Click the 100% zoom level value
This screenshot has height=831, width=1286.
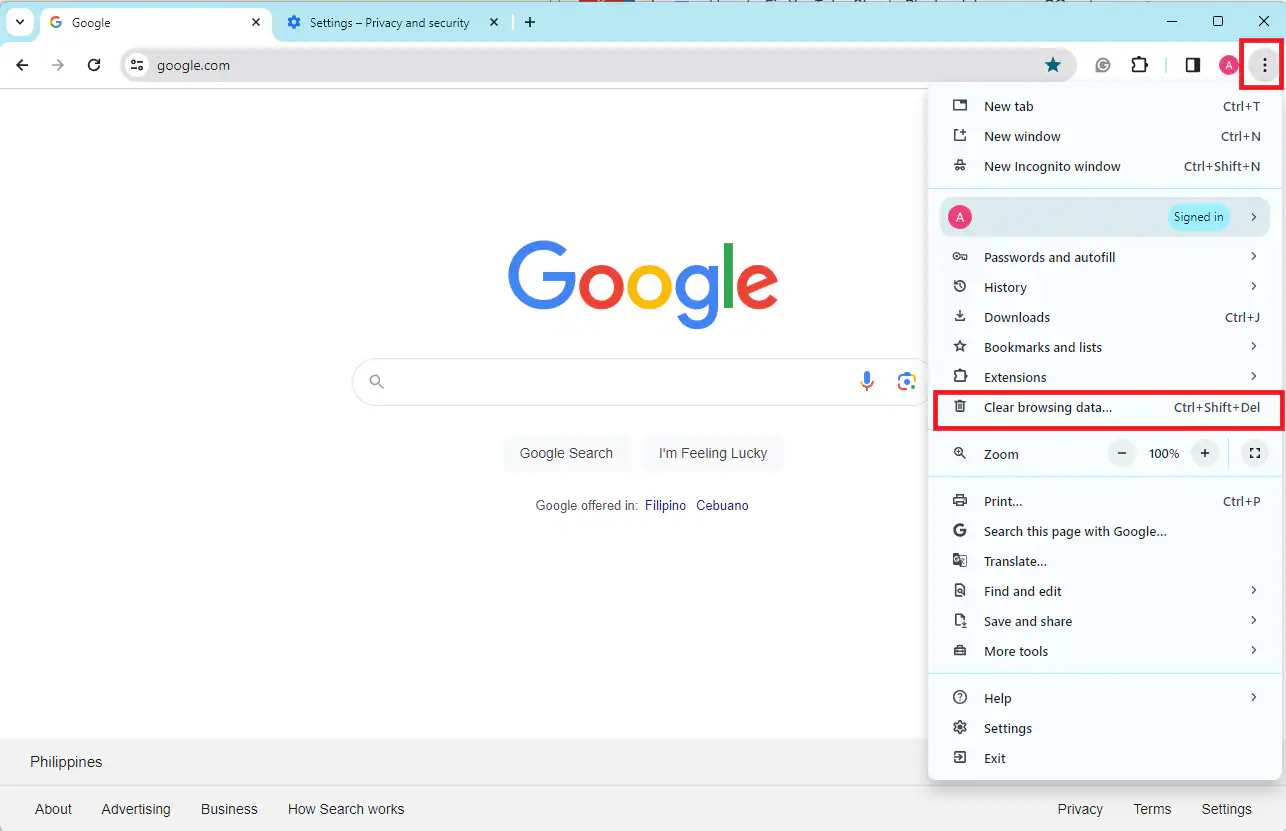point(1163,453)
